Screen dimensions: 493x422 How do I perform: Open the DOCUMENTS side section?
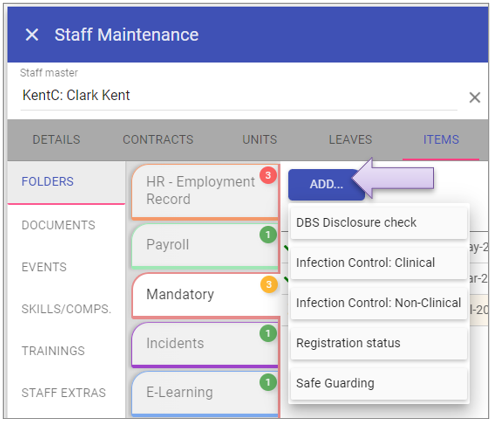pyautogui.click(x=58, y=225)
